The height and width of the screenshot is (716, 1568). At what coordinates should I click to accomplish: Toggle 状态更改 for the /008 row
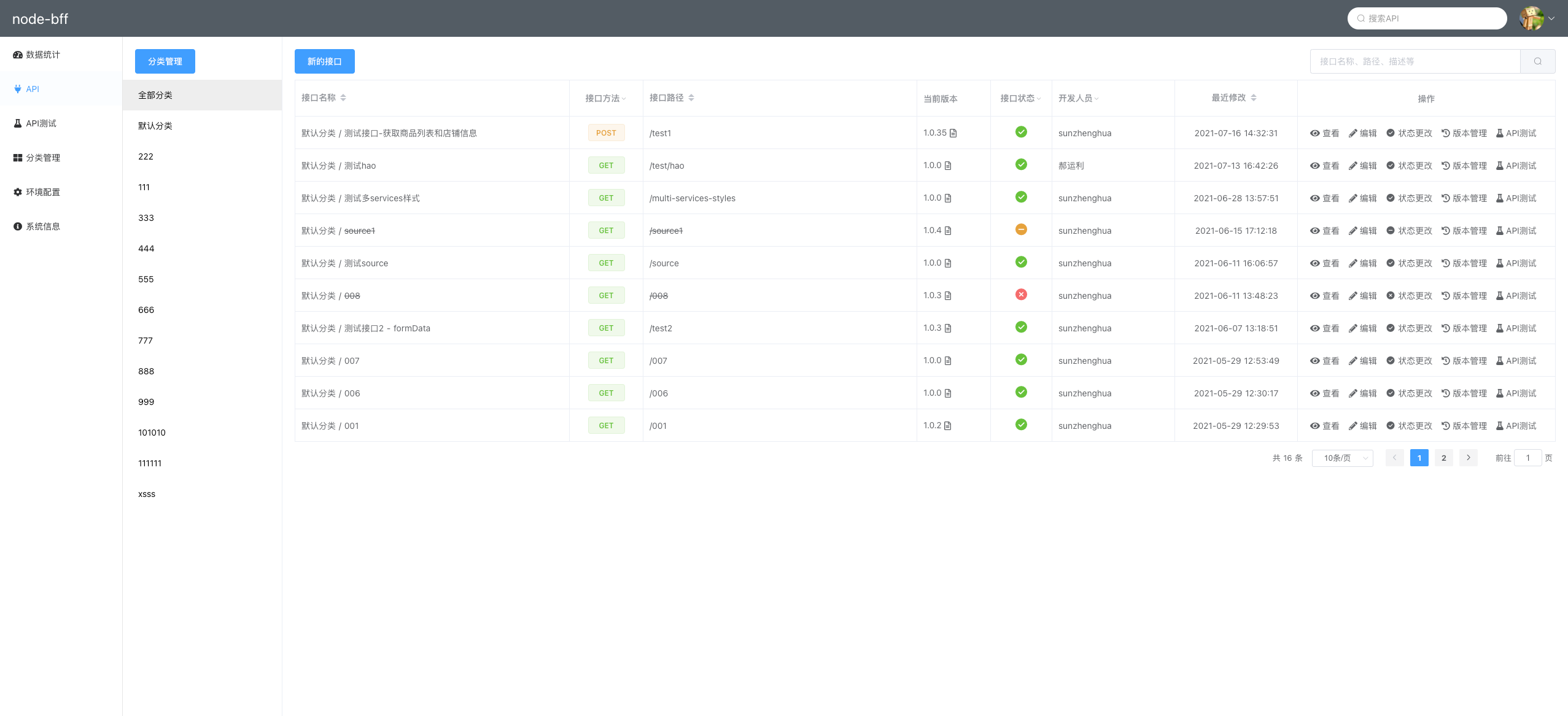(1409, 296)
